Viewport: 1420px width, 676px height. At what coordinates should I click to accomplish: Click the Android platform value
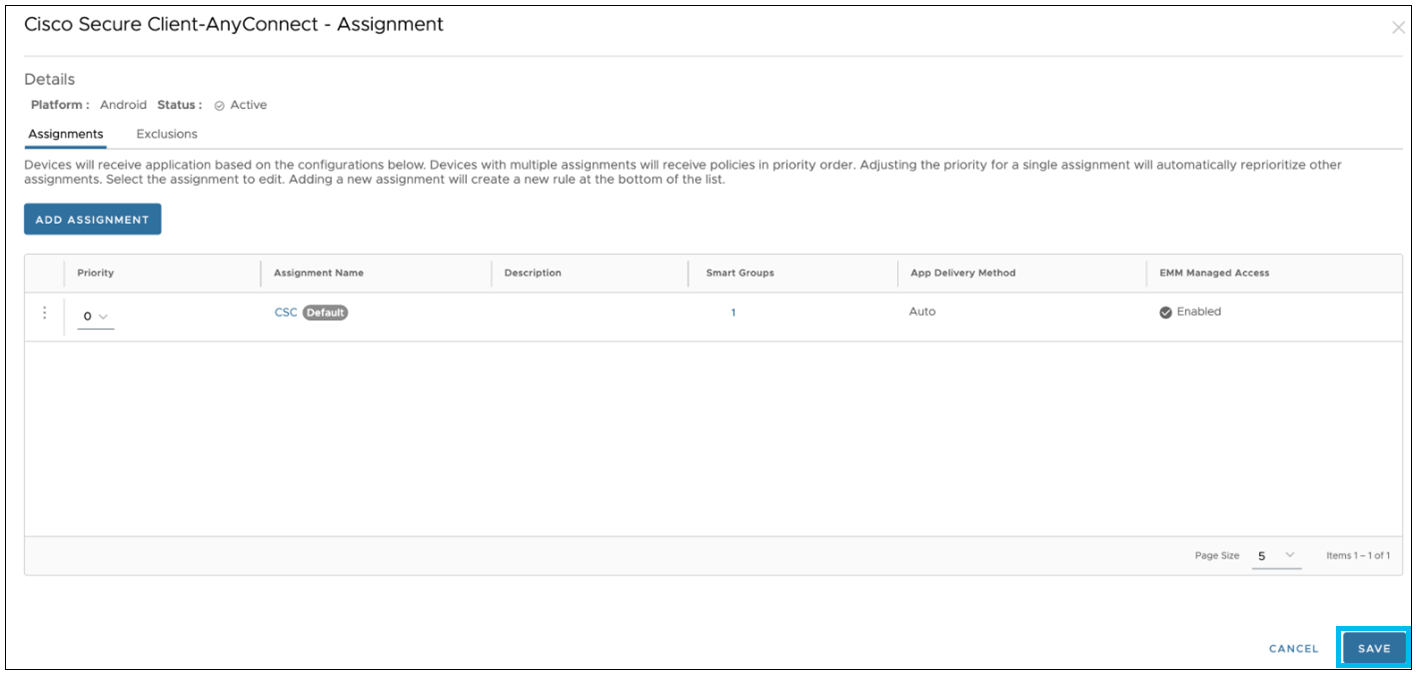(x=123, y=105)
